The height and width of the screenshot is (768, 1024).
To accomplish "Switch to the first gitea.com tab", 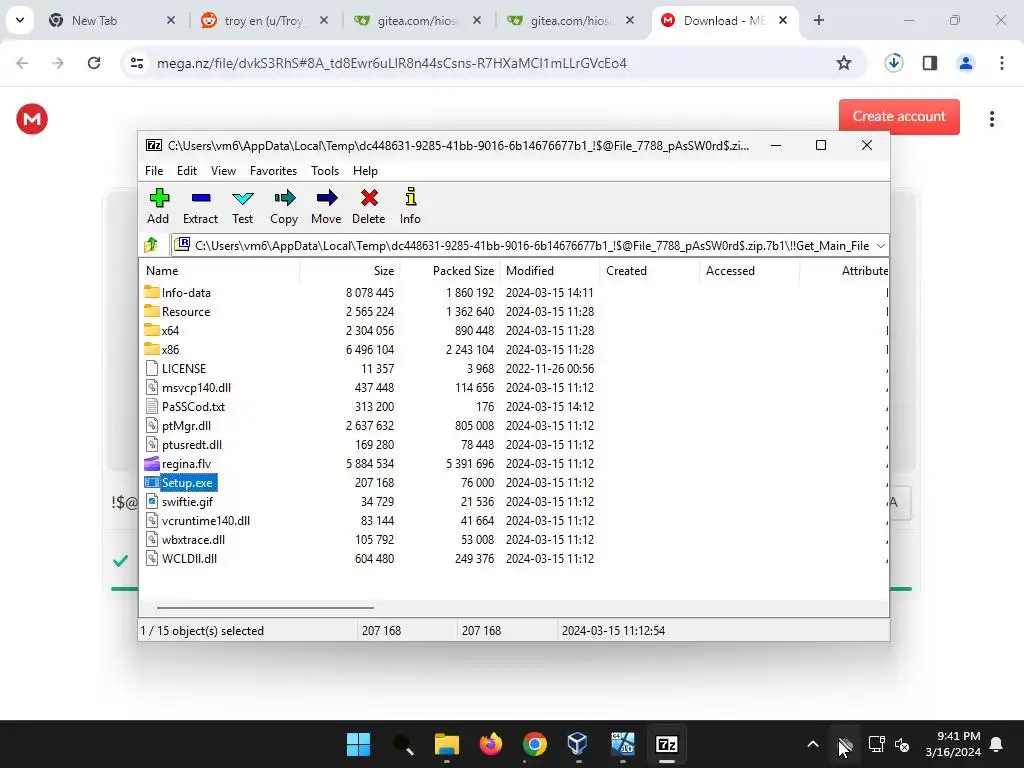I will tap(418, 21).
